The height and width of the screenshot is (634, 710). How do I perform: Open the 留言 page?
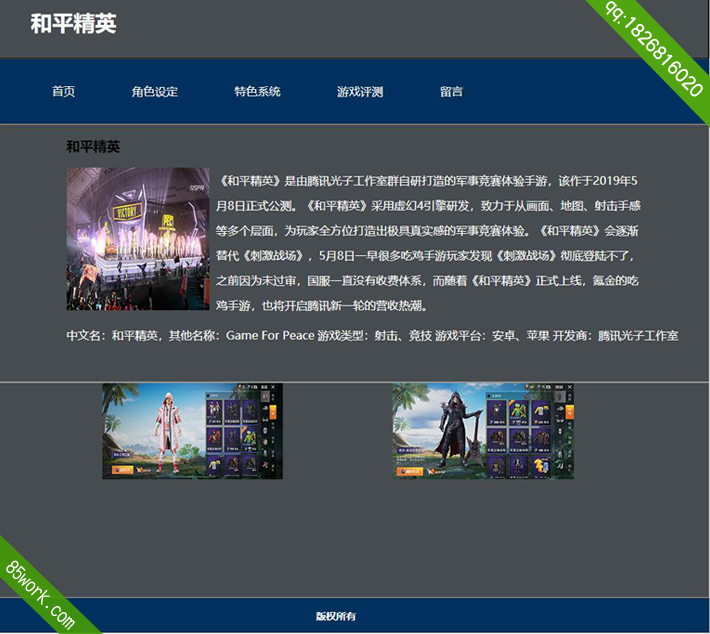451,91
